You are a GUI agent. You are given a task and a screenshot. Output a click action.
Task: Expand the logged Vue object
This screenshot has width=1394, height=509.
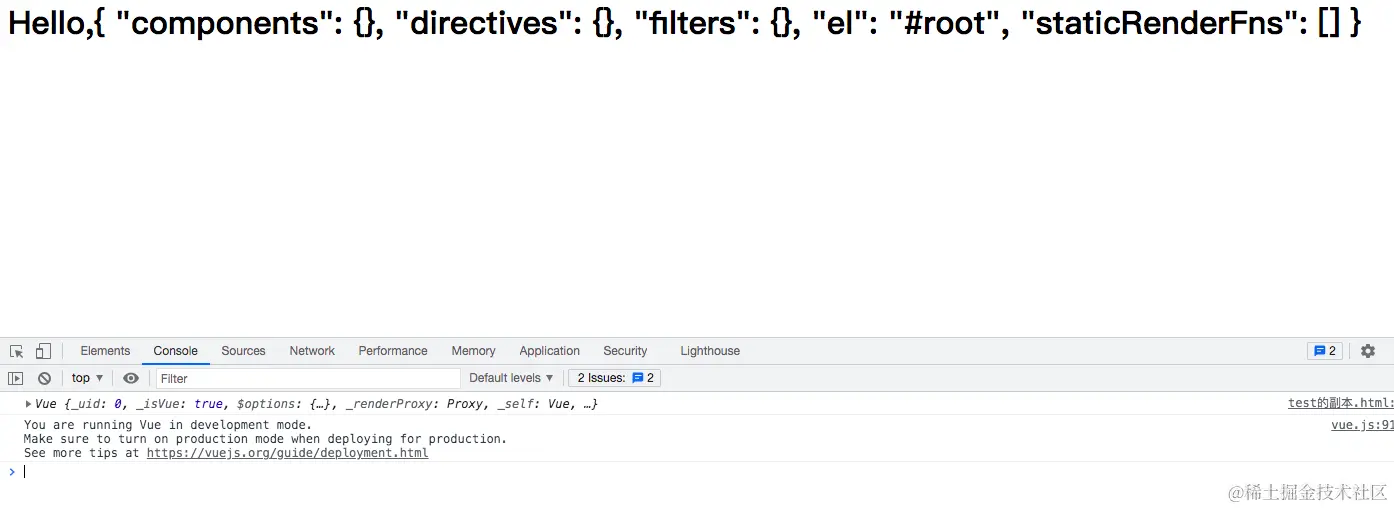click(29, 404)
